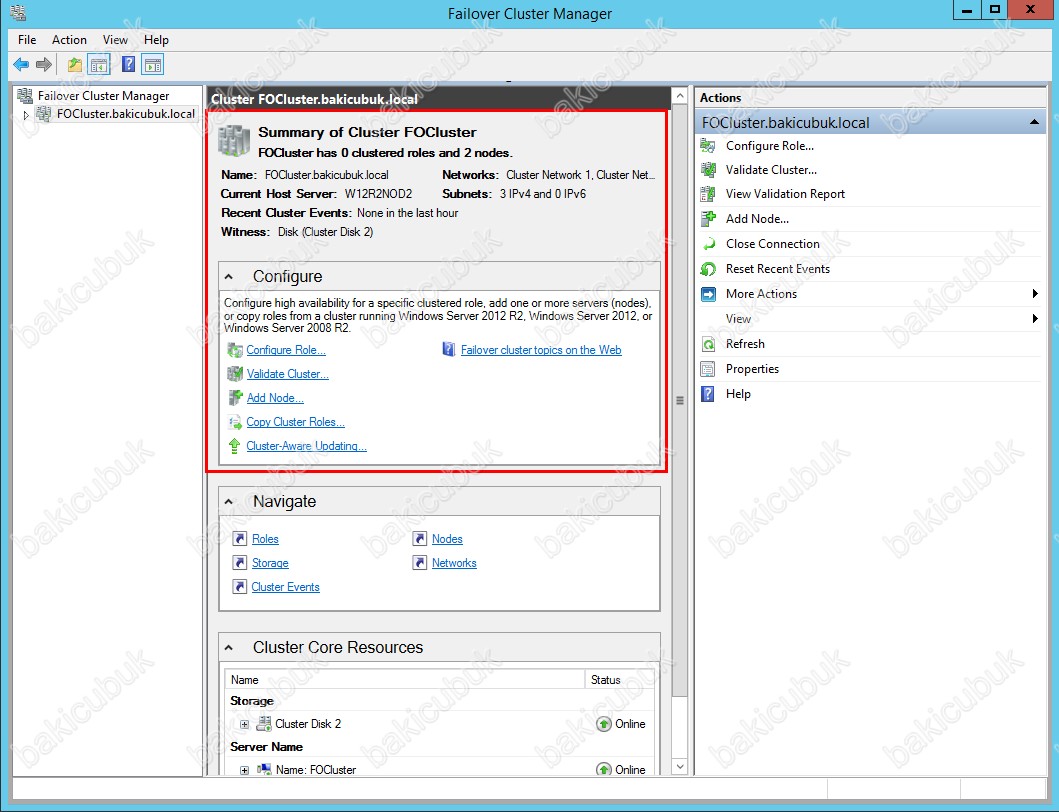The width and height of the screenshot is (1059, 812).
Task: Click the blue Help question-mark toolbar icon
Action: coord(128,65)
